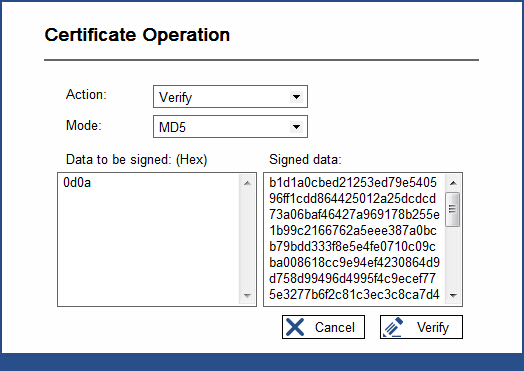Image resolution: width=524 pixels, height=371 pixels.
Task: Click the line b79bdd333f8e5e4fe0710c09c
Action: (352, 247)
